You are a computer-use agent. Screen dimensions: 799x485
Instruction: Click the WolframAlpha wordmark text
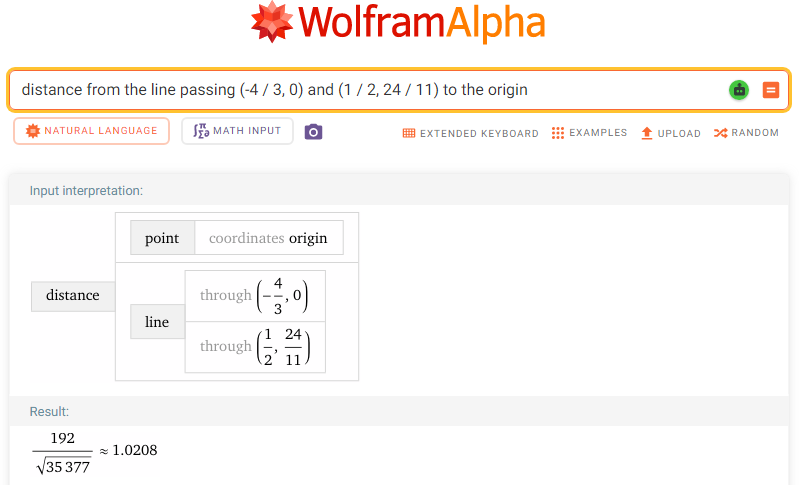click(x=421, y=23)
